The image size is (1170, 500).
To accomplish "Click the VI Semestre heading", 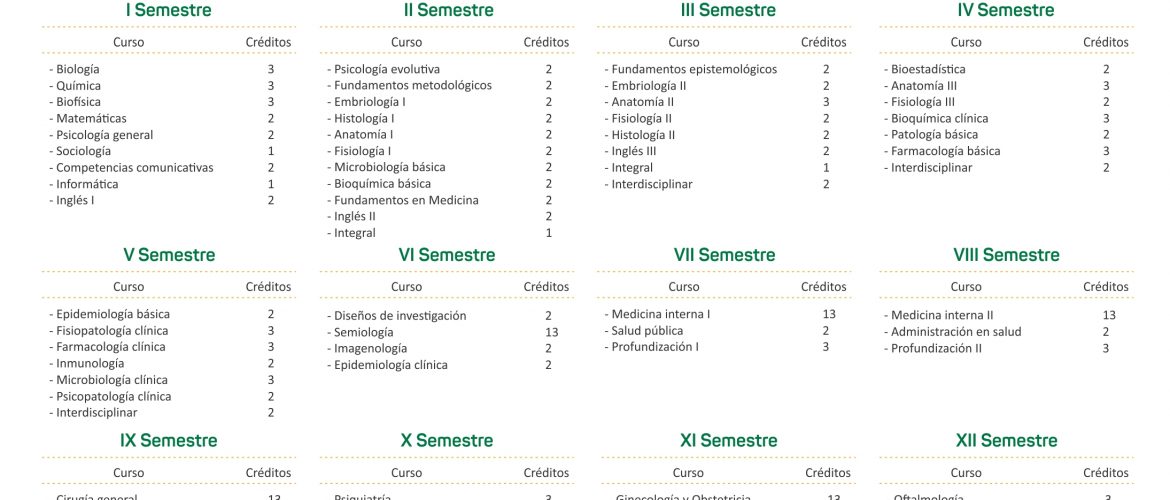I will click(446, 255).
